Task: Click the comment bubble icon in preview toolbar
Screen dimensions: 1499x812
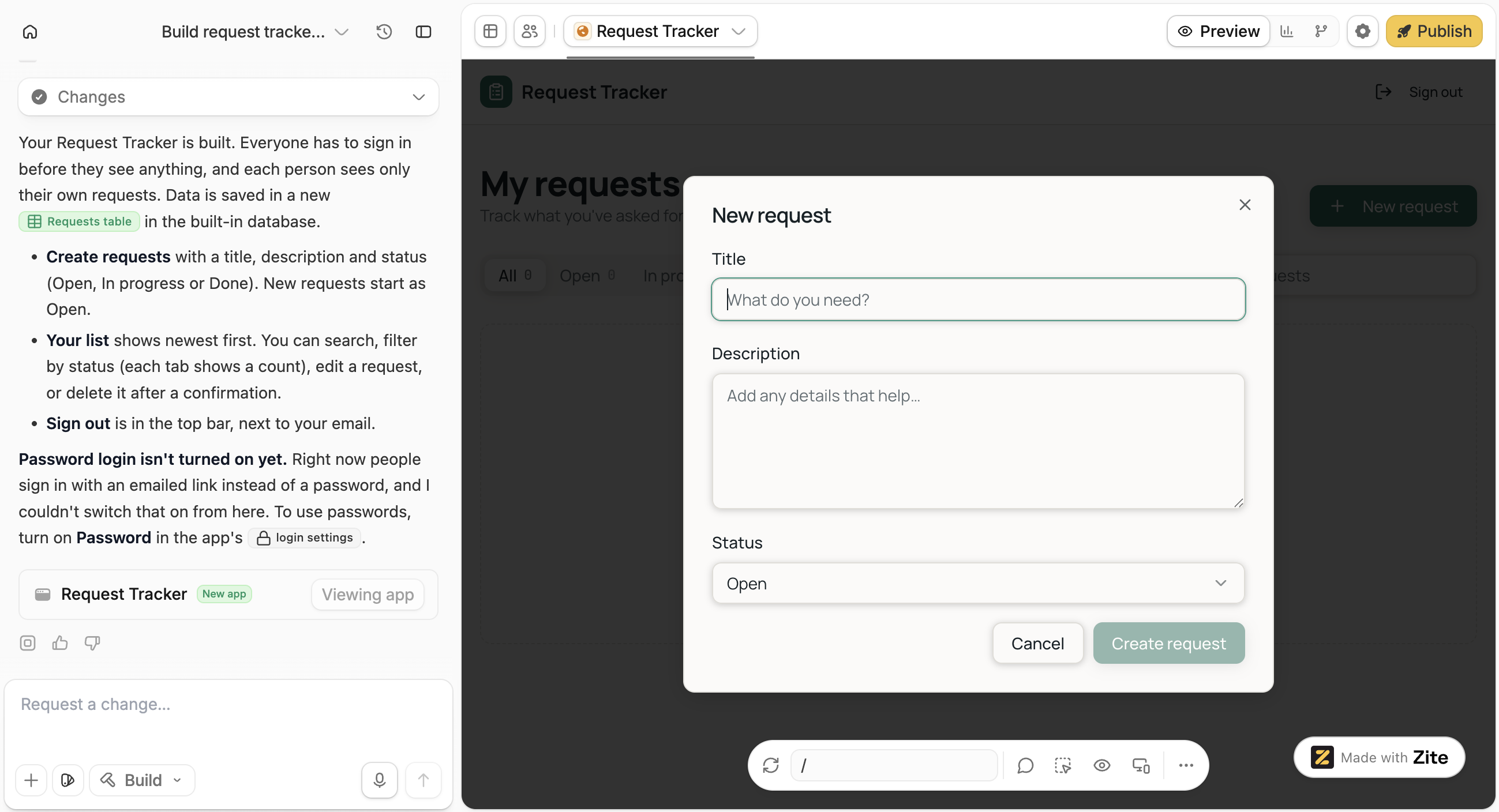Action: click(x=1025, y=765)
